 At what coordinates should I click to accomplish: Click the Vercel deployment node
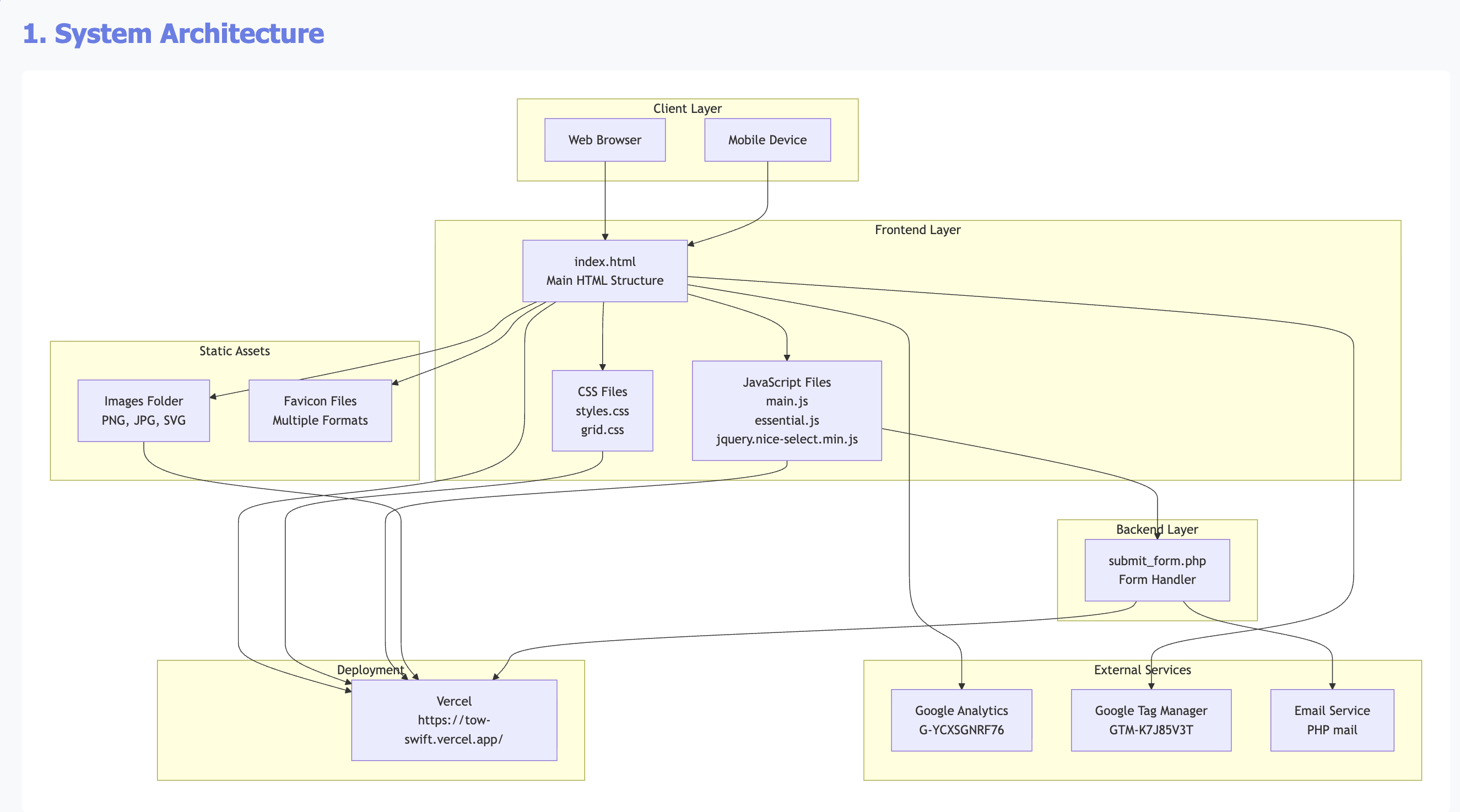pos(454,719)
